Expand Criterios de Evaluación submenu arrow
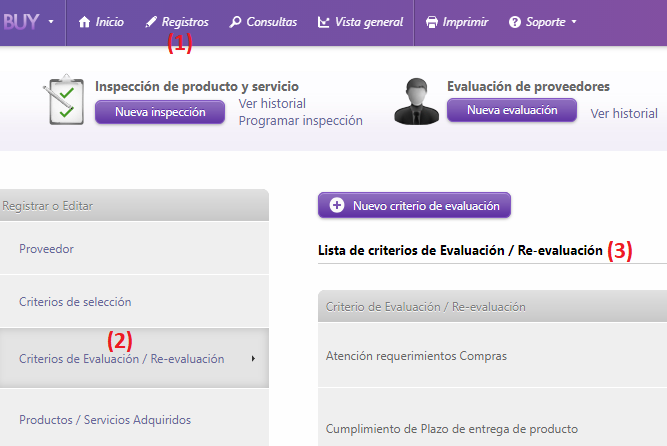Image resolution: width=667 pixels, height=446 pixels. click(x=253, y=358)
